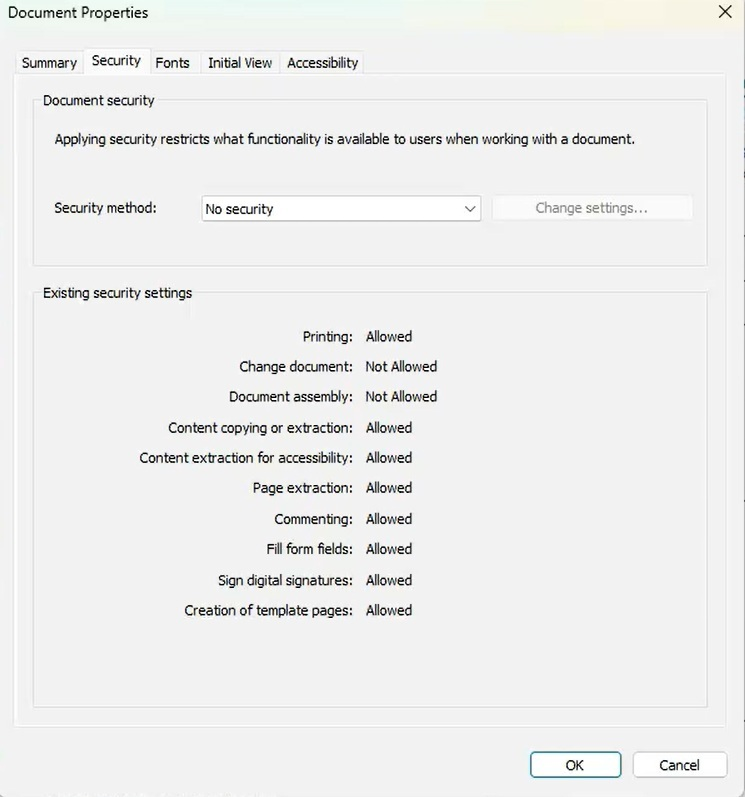Click the Commenting label
This screenshot has height=797, width=745.
pos(313,519)
